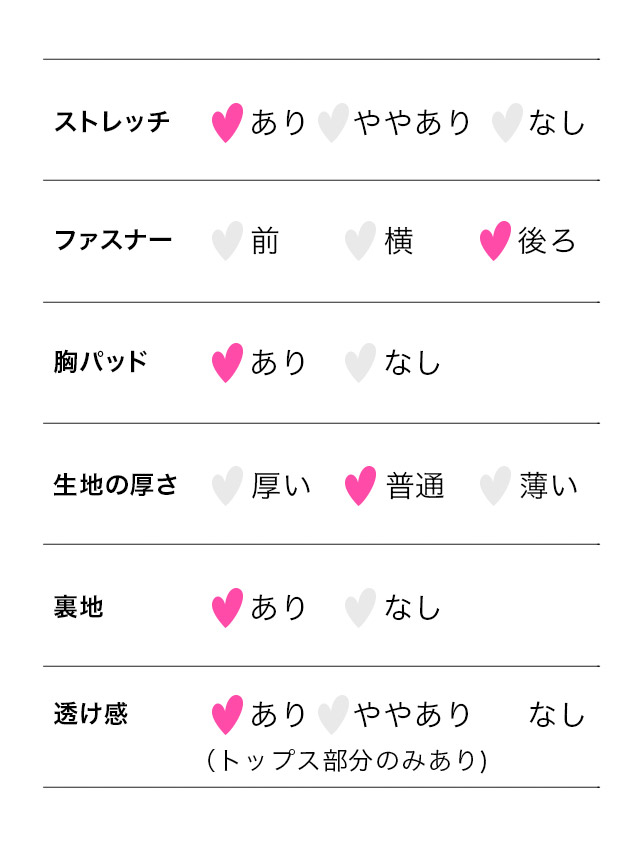Click pink heart for ファスナー 後ろ
Image resolution: width=640 pixels, height=854 pixels.
pos(495,241)
